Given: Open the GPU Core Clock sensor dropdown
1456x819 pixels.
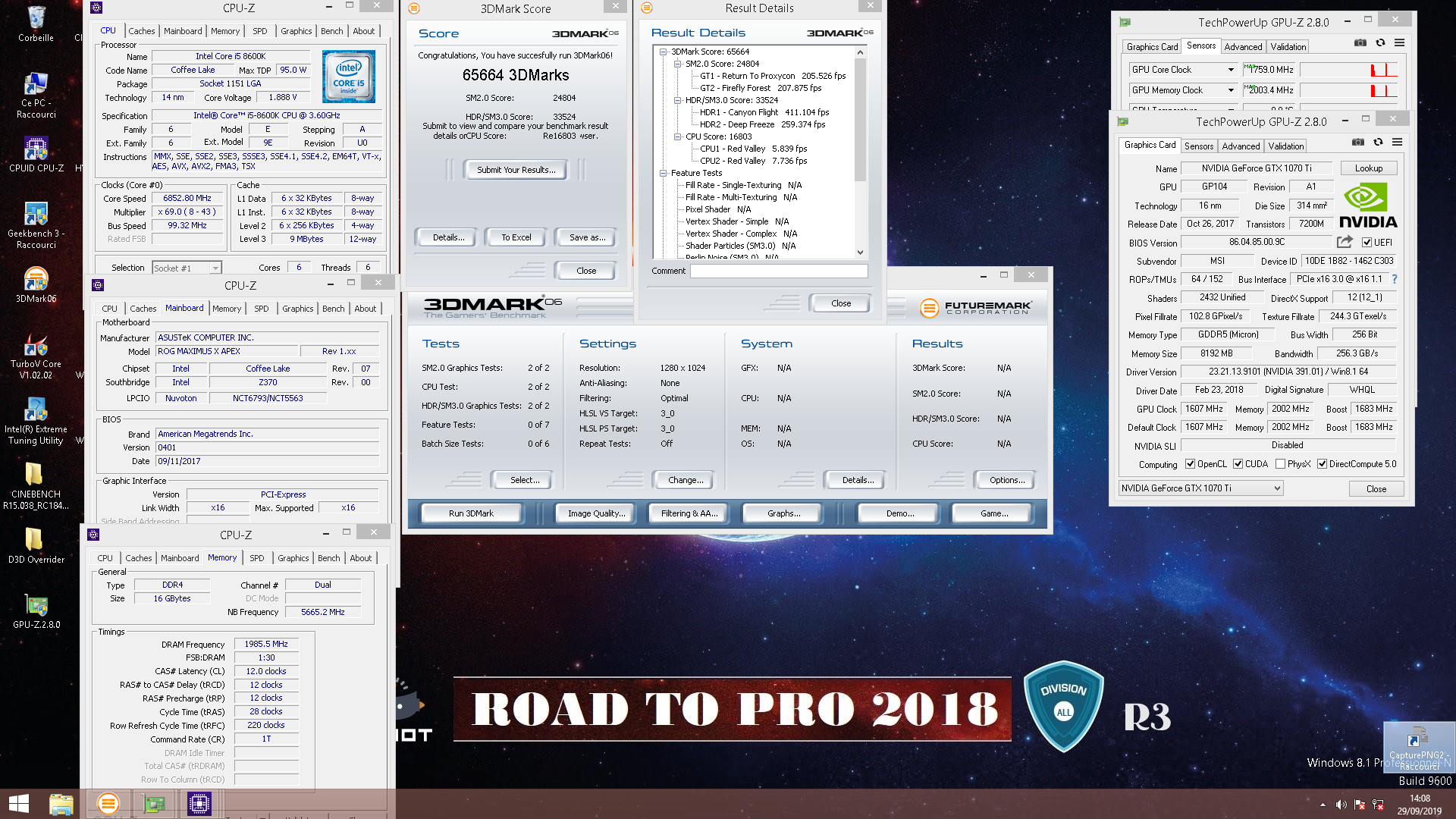Looking at the screenshot, I should (x=1183, y=70).
